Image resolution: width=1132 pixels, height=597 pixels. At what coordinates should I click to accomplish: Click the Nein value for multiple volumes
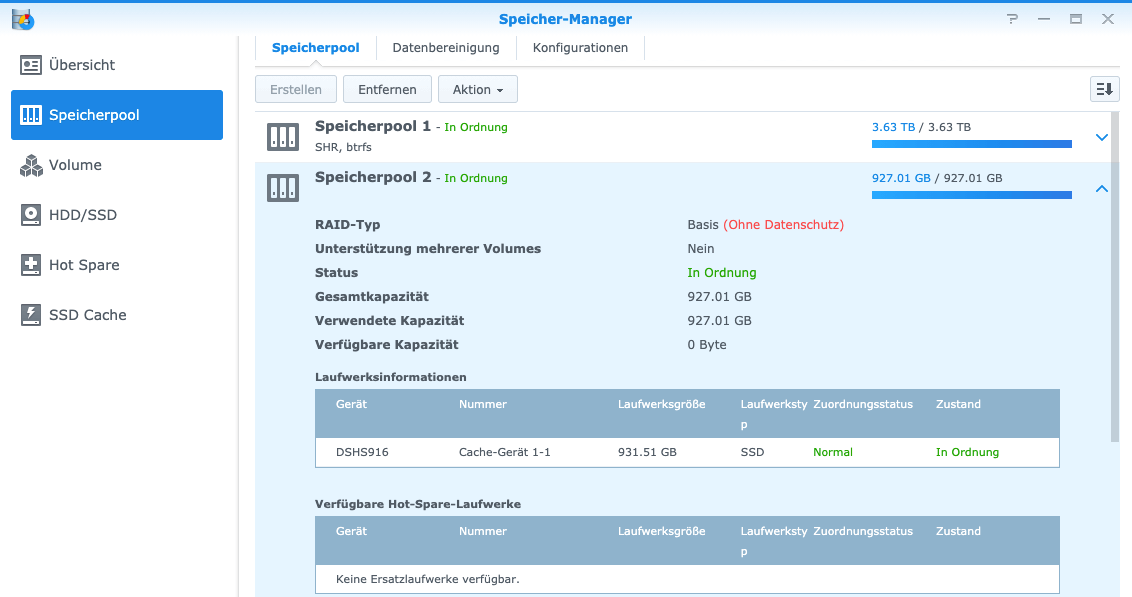[x=701, y=249]
